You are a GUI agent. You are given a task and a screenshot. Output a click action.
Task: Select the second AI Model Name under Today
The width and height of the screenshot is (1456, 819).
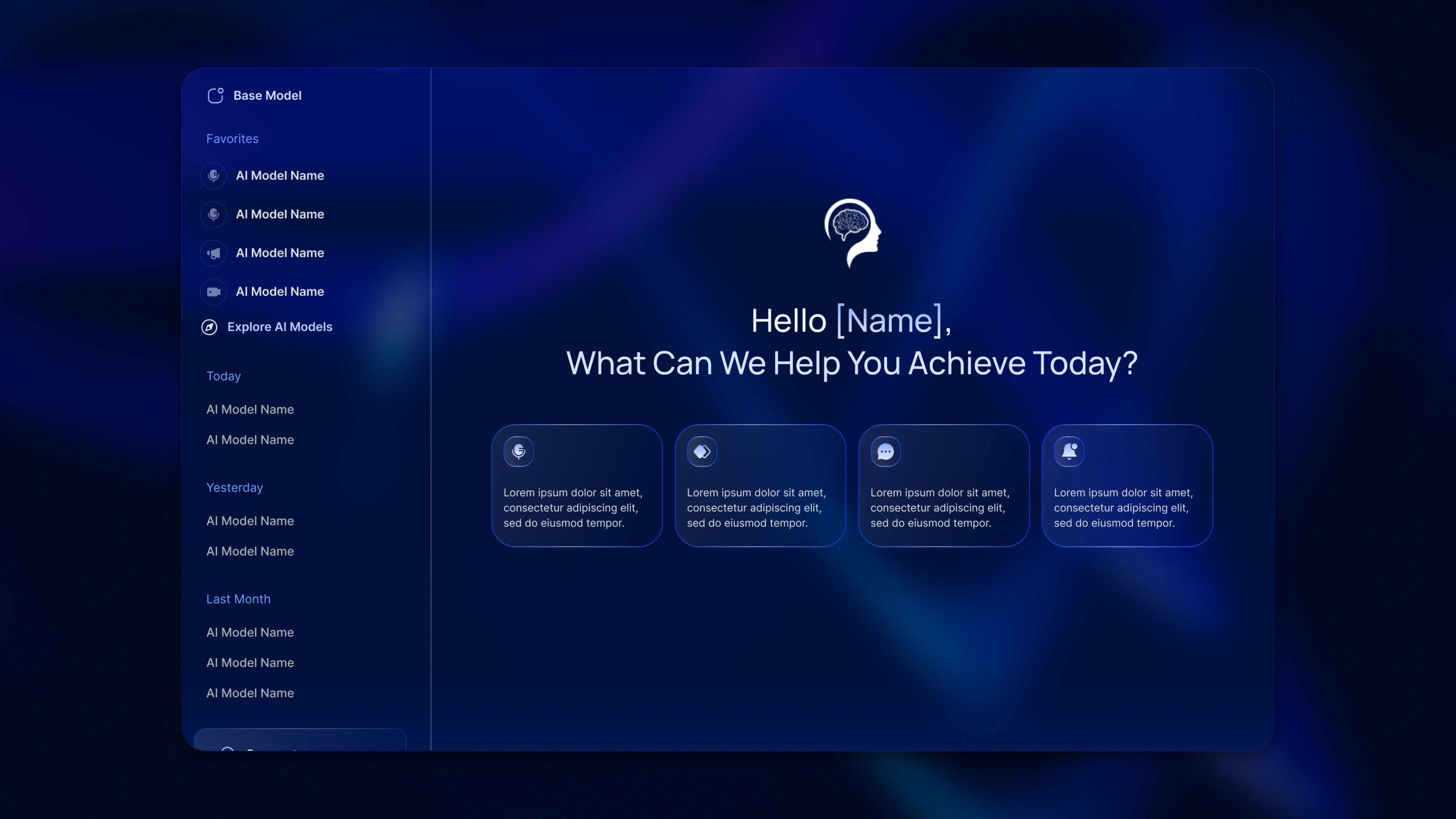[x=250, y=440]
